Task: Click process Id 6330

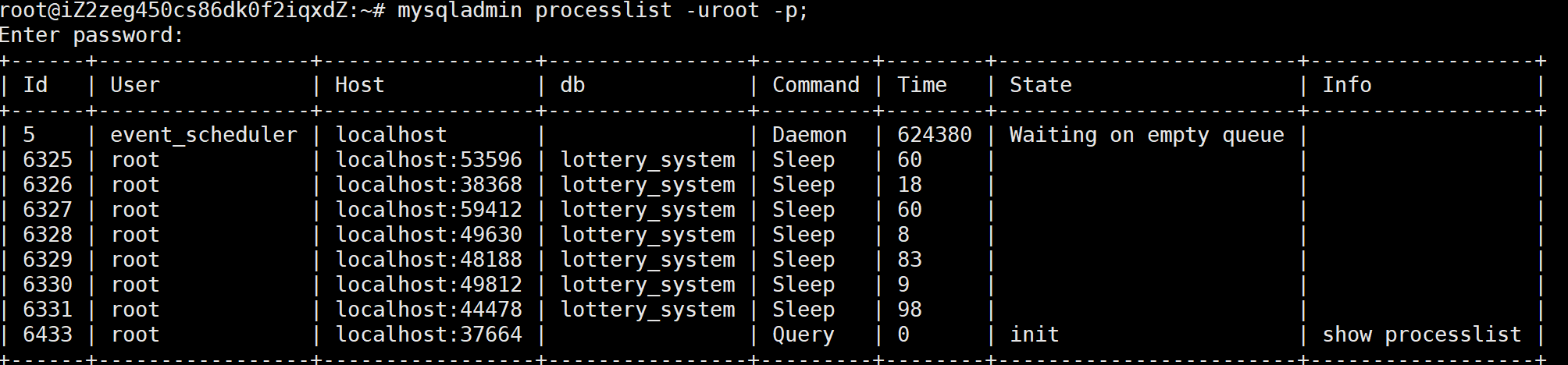Action: [x=48, y=285]
